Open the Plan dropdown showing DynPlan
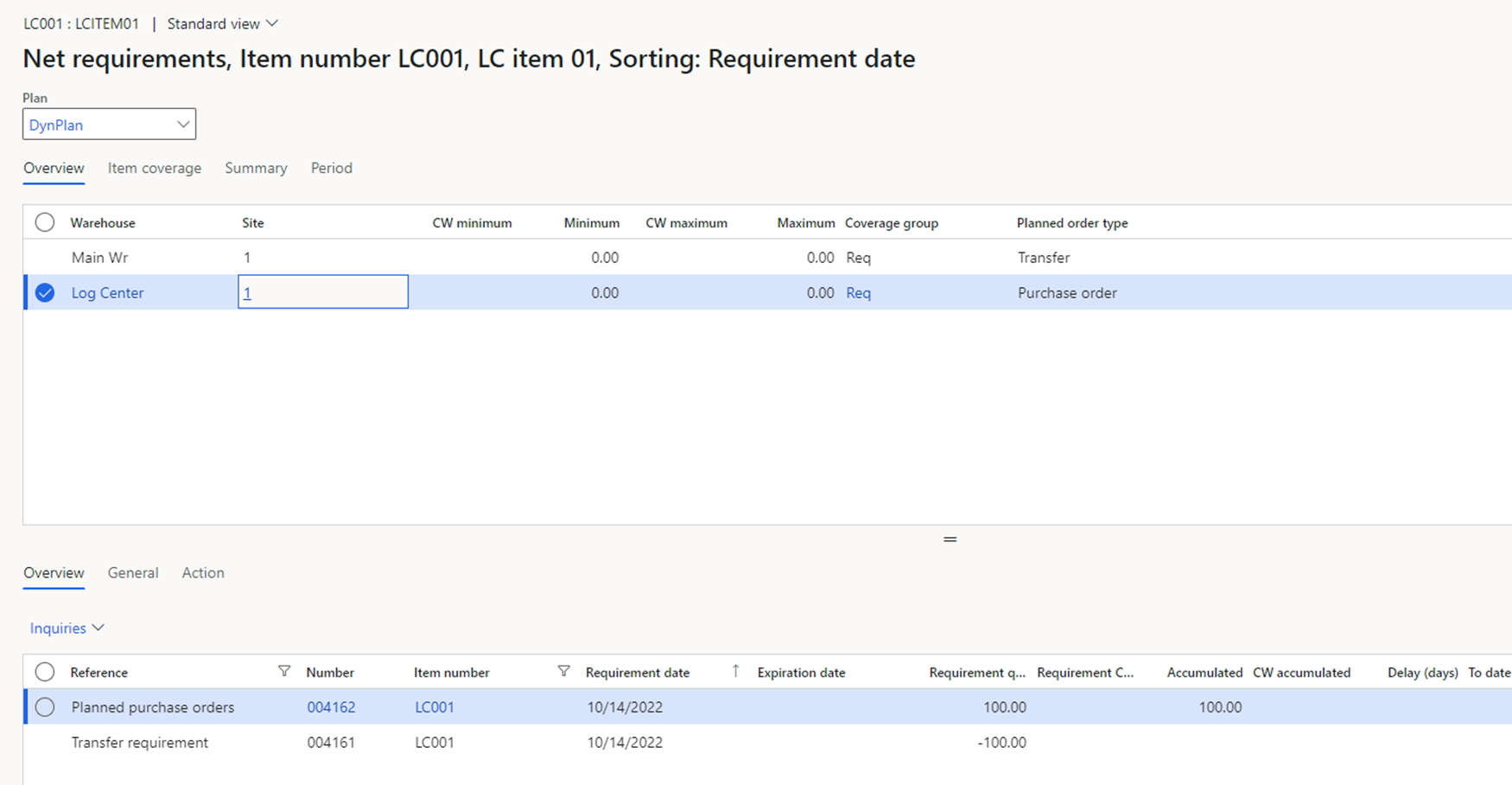The image size is (1512, 785). [109, 124]
